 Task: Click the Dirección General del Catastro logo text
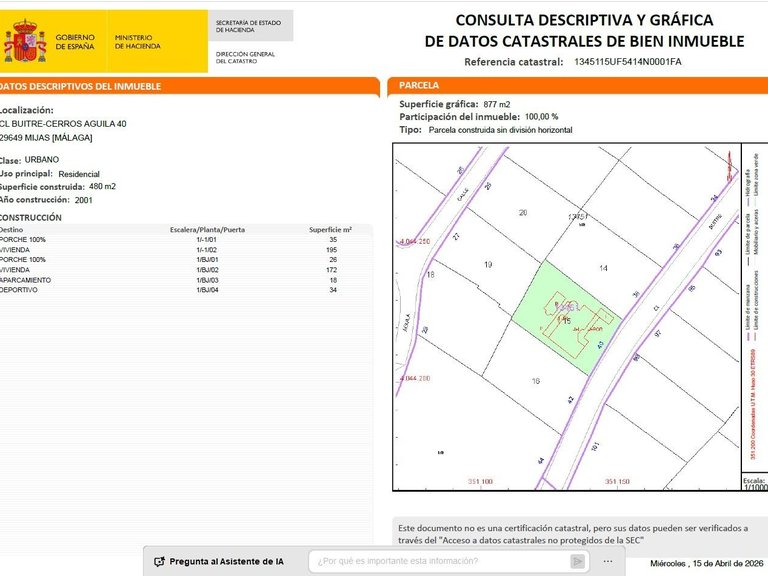(245, 57)
